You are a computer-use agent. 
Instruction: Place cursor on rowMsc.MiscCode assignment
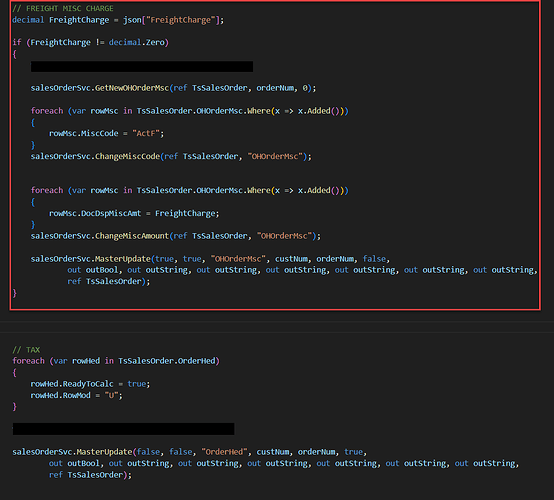coord(106,134)
